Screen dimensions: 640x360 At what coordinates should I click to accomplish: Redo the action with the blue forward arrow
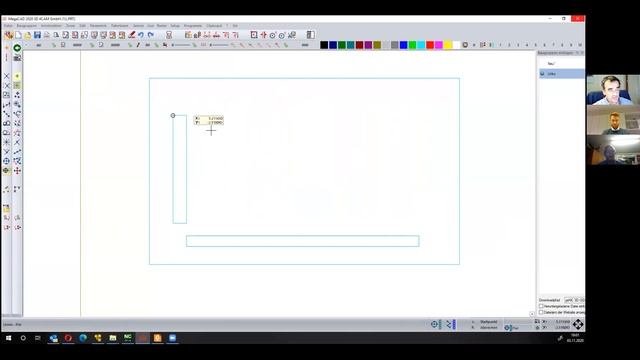(x=151, y=35)
